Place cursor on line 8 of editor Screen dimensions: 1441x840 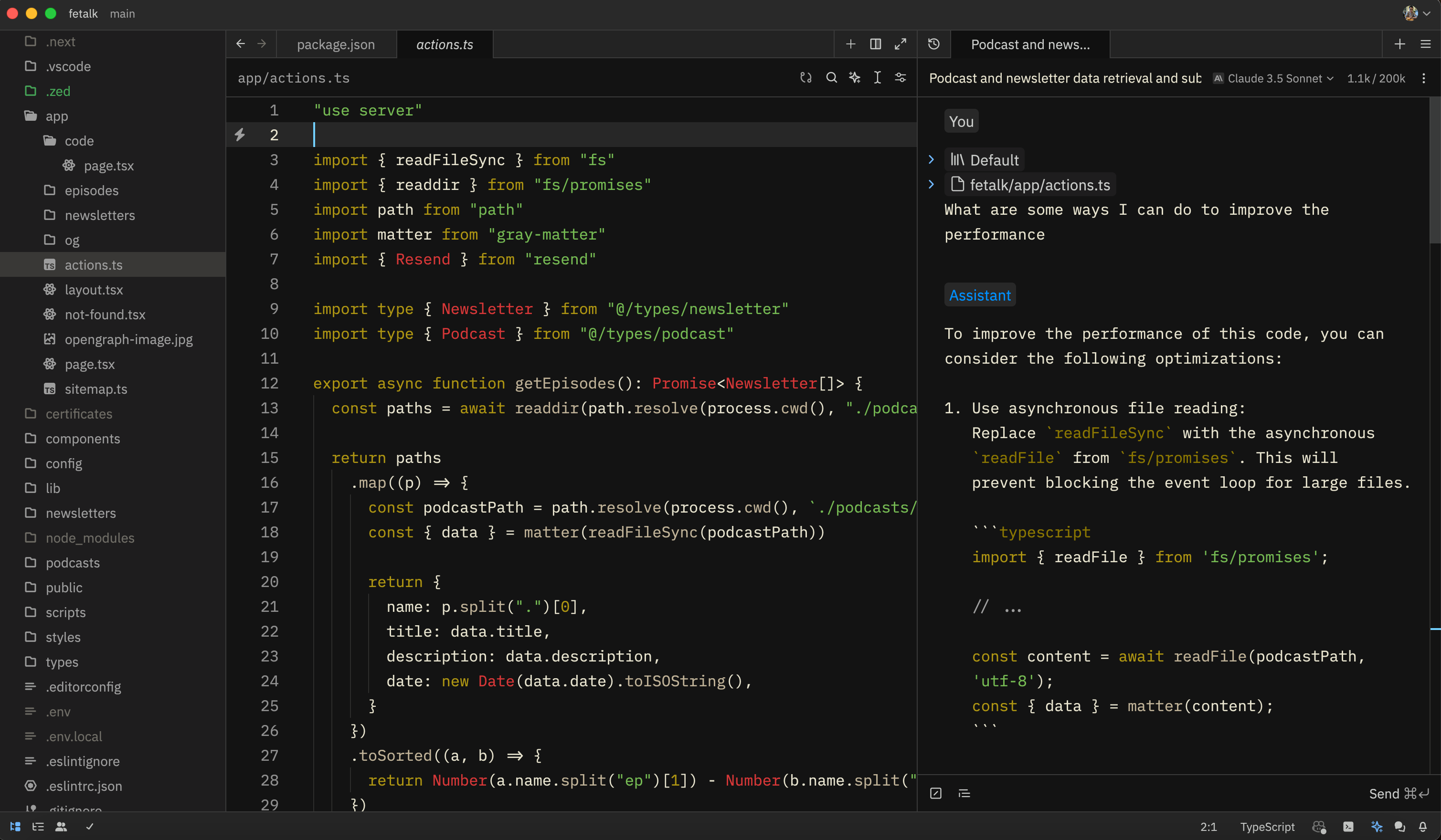[x=572, y=284]
